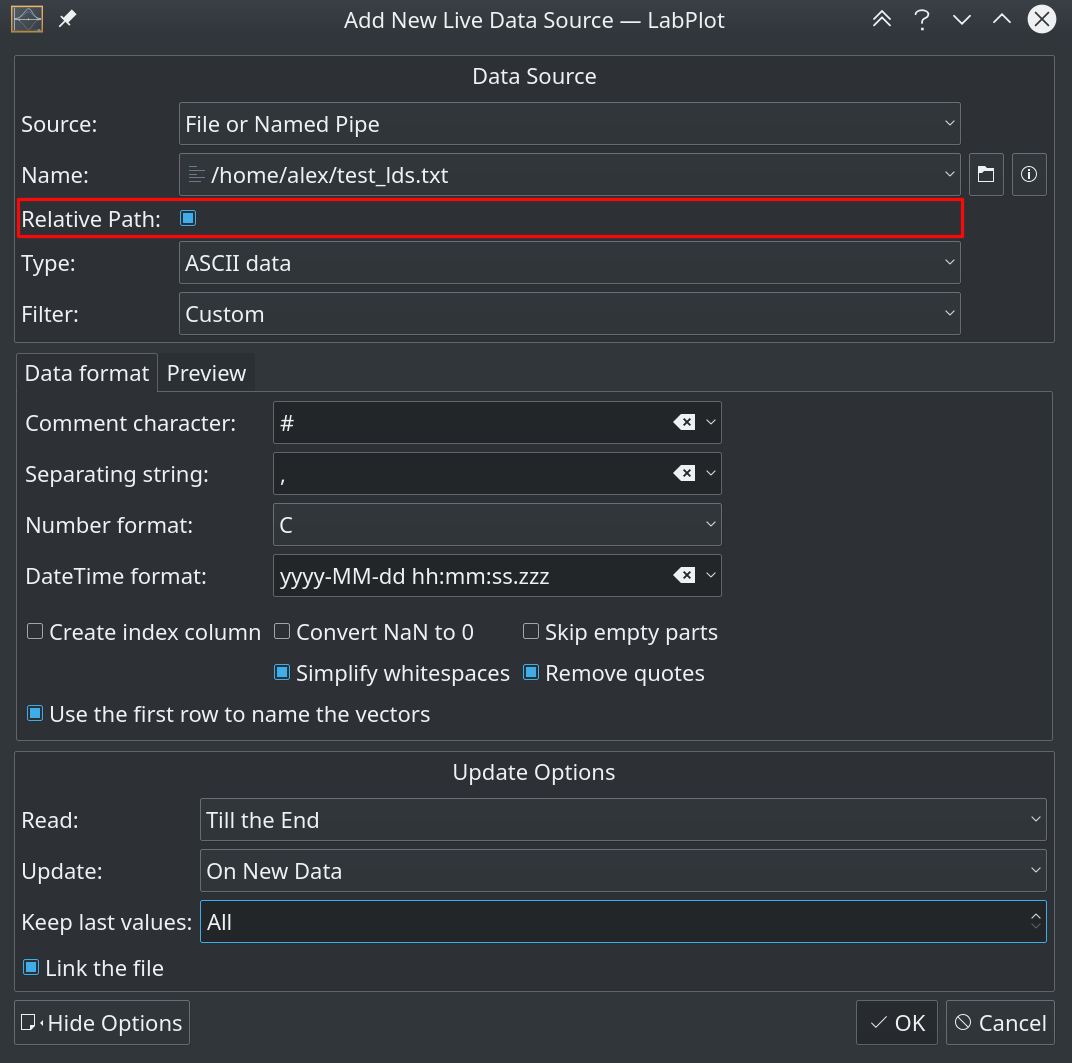Open LabPlot help from the title bar

click(922, 19)
